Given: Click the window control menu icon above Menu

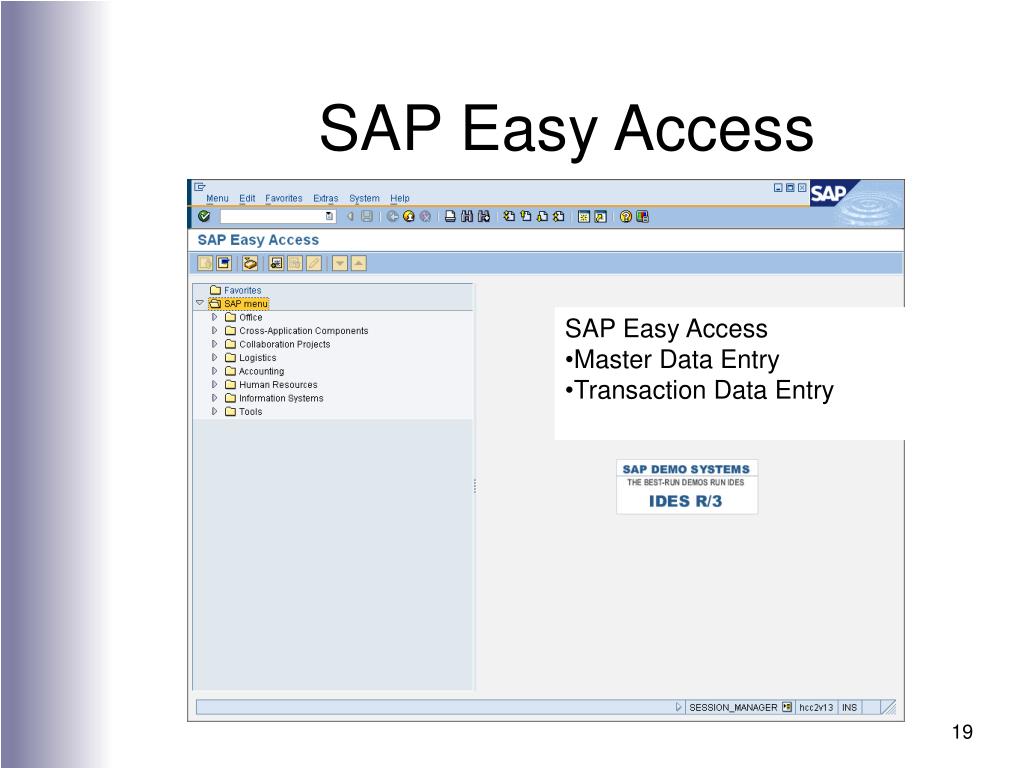Looking at the screenshot, I should pos(199,187).
